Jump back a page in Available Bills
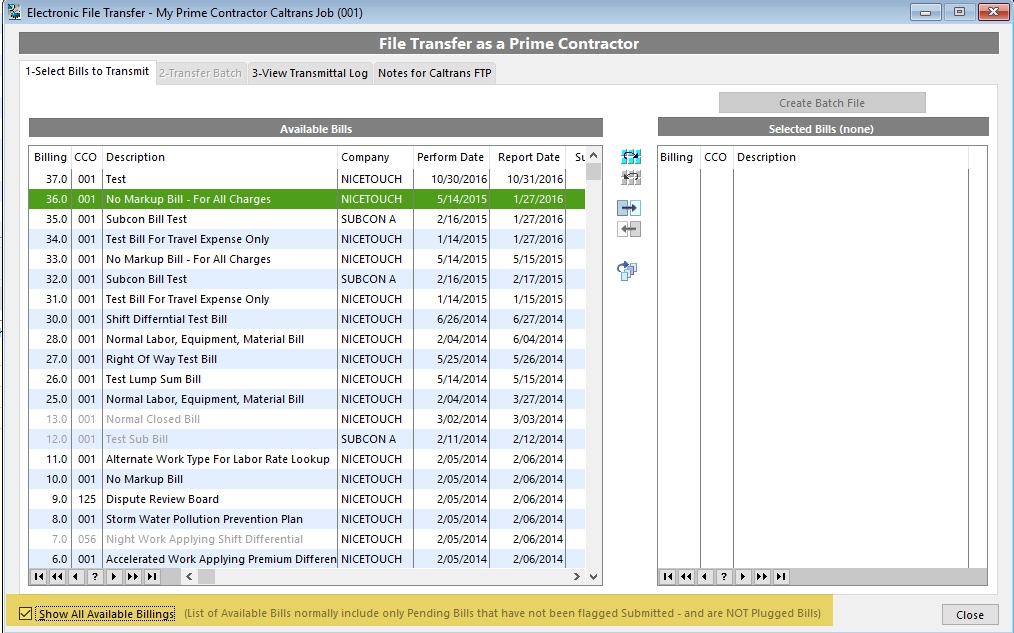Image resolution: width=1014 pixels, height=633 pixels. (x=58, y=577)
